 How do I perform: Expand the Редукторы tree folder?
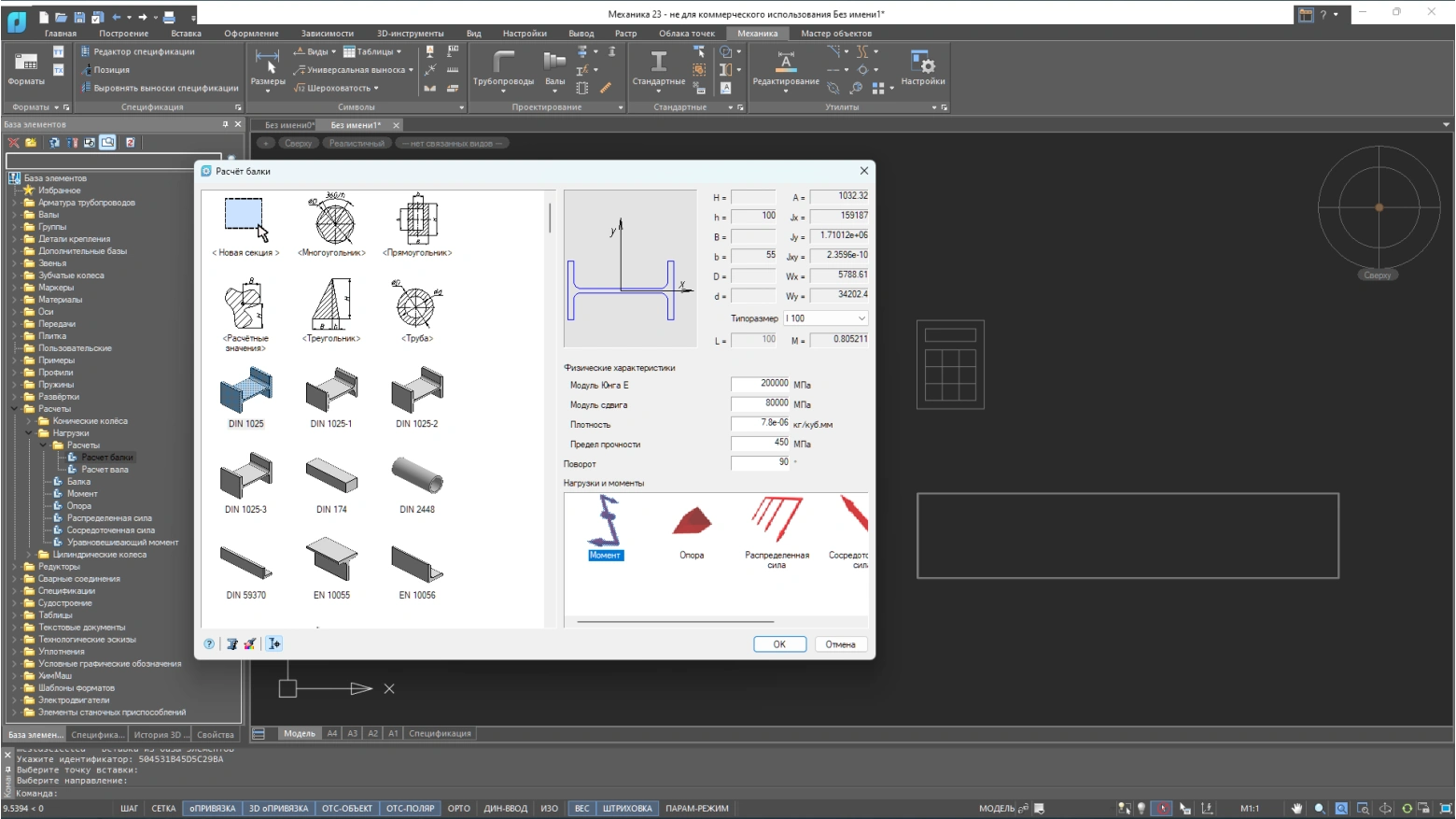click(14, 567)
